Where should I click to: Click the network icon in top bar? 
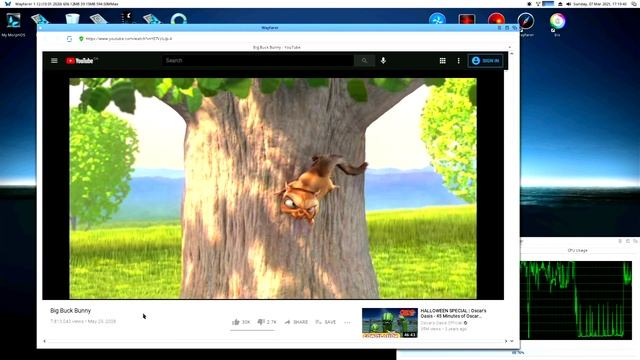point(538,4)
